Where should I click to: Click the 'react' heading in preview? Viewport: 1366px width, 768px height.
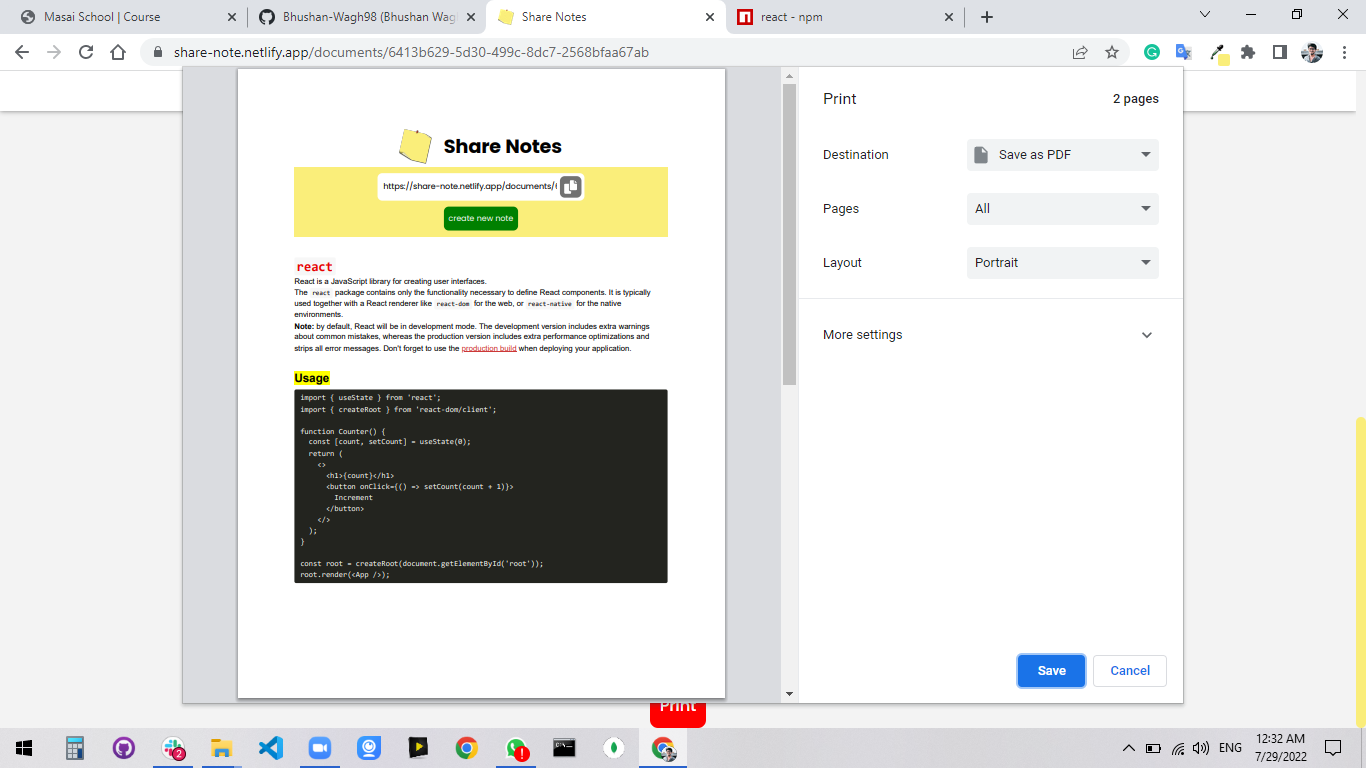coord(314,267)
